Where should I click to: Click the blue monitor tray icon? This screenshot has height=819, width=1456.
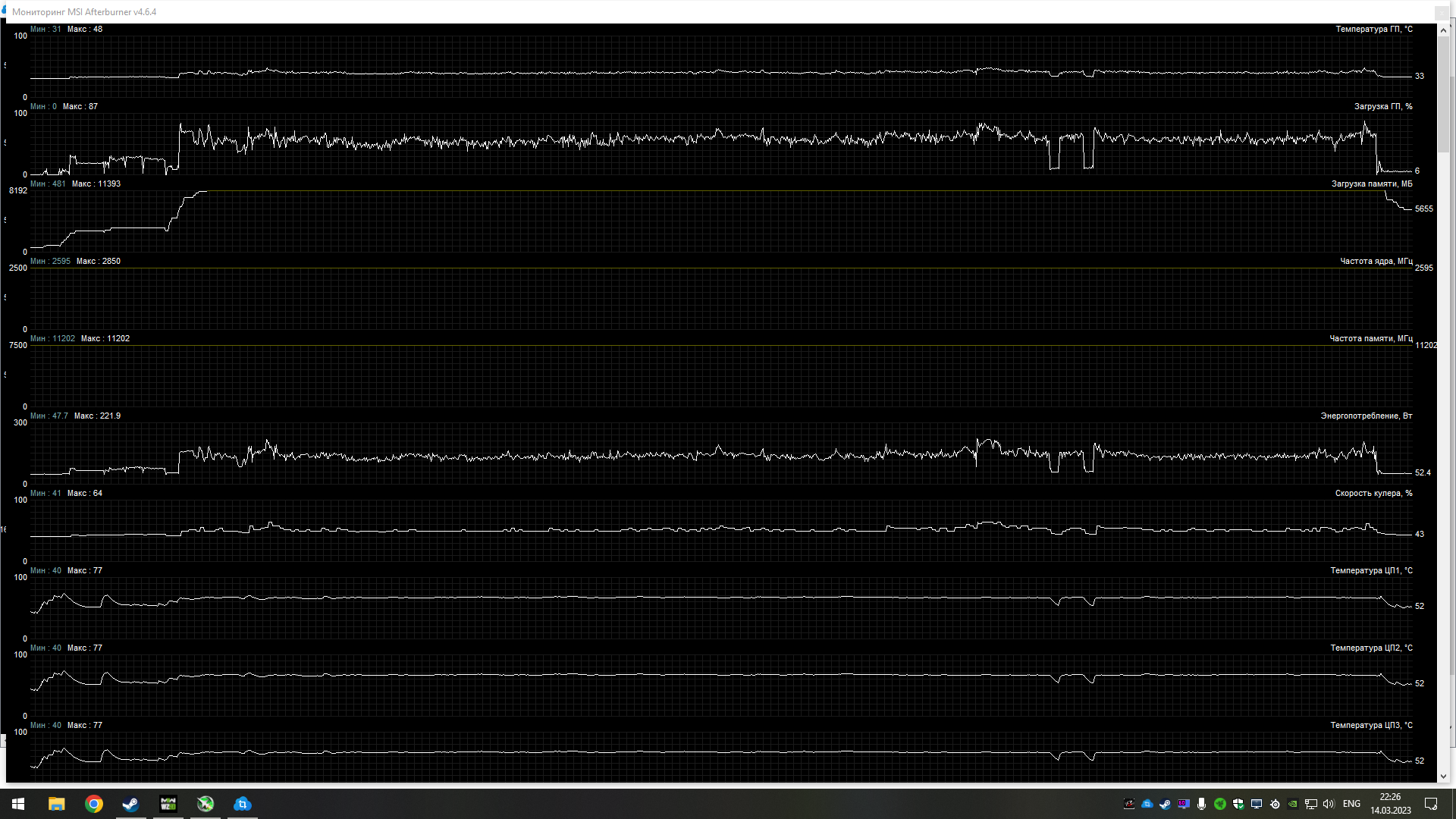click(1257, 804)
